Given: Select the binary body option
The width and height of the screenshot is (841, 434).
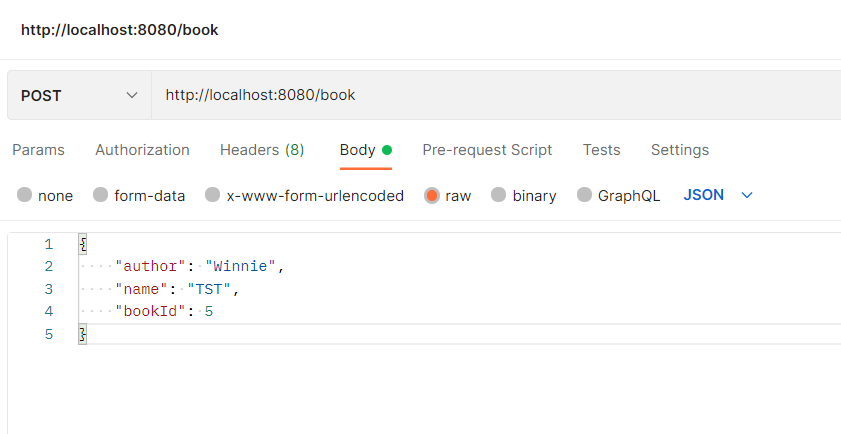Looking at the screenshot, I should (499, 196).
